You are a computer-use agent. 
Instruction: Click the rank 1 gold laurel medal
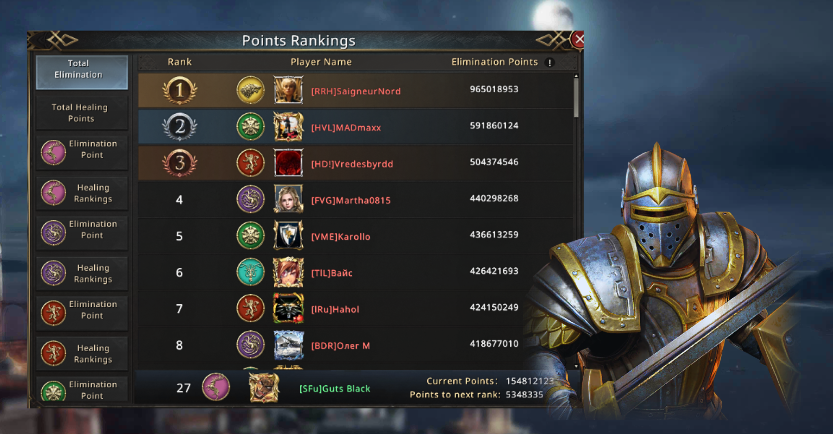coord(180,90)
